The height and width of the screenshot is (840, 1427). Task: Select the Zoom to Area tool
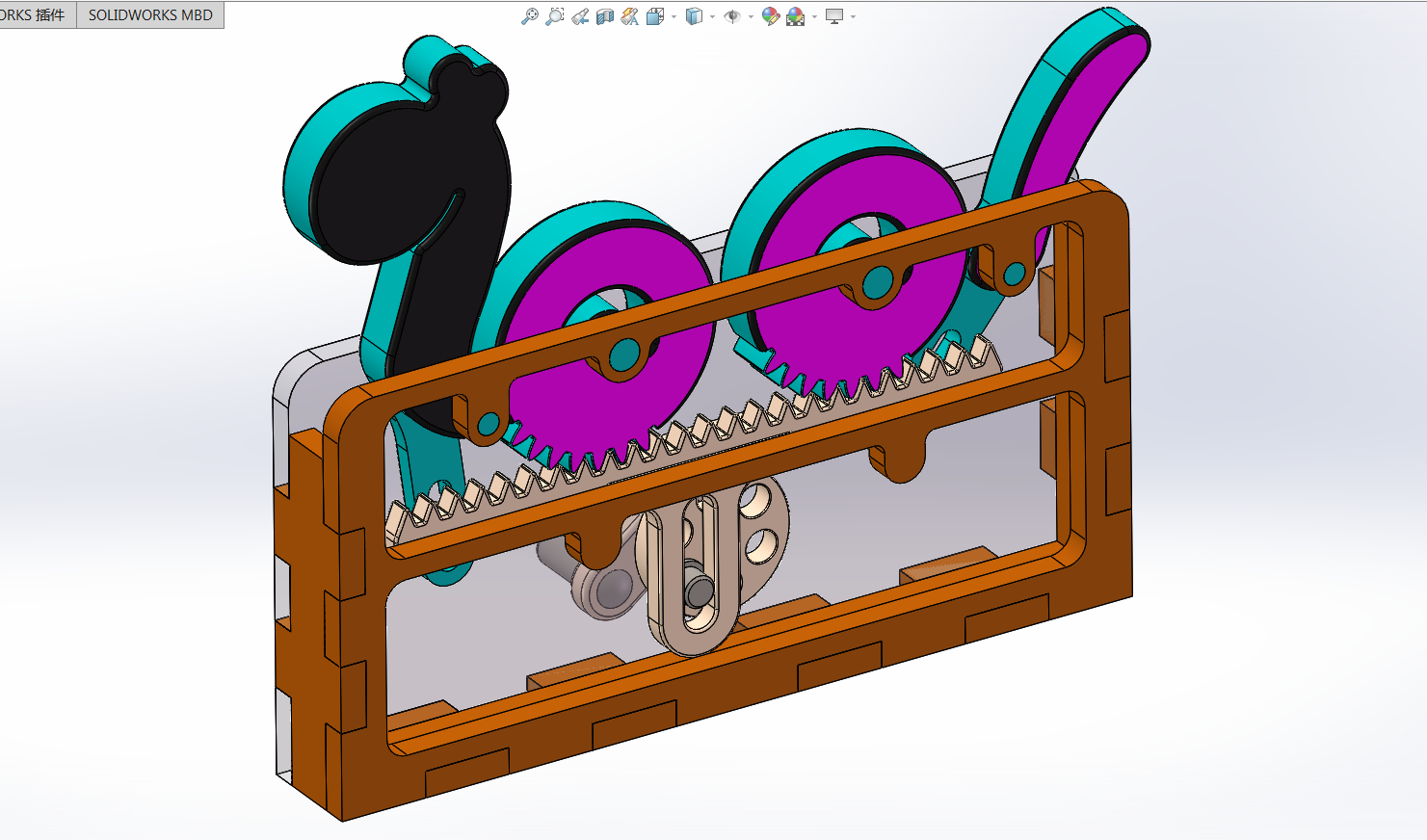[555, 16]
